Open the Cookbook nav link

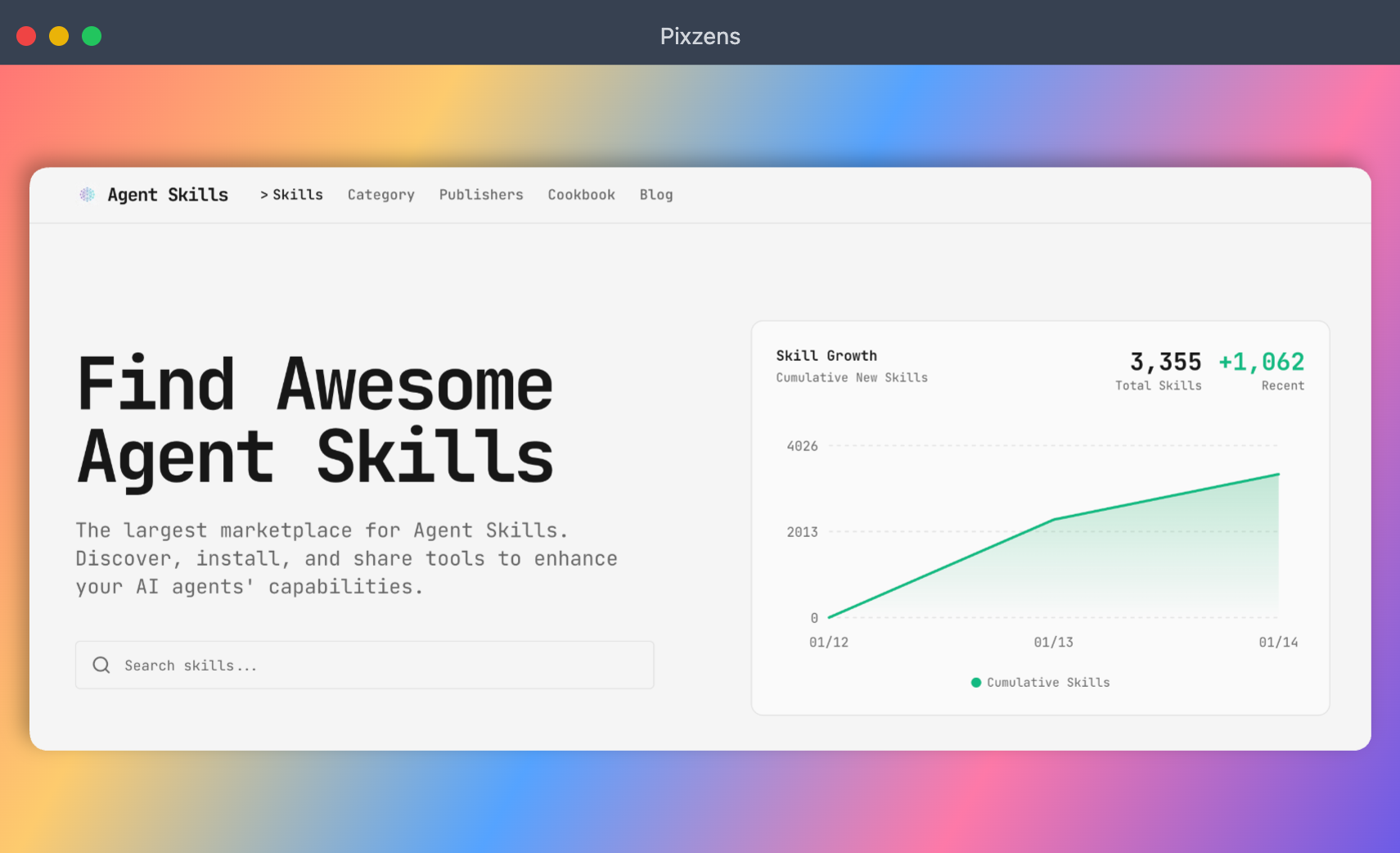(x=581, y=195)
